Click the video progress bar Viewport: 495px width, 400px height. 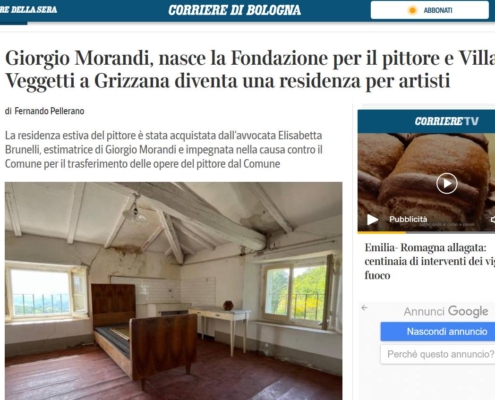point(426,232)
